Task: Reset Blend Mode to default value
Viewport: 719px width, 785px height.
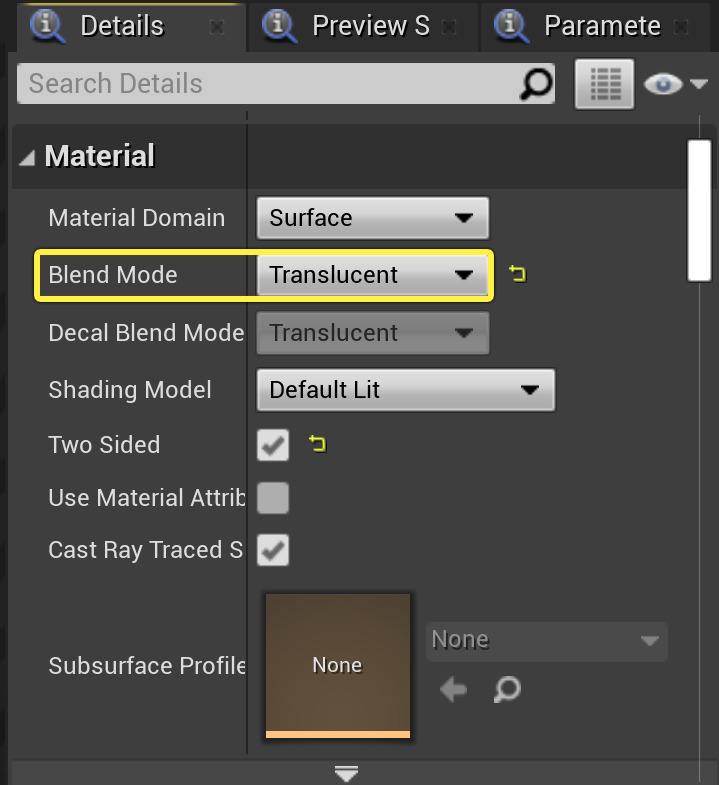Action: pyautogui.click(x=517, y=274)
